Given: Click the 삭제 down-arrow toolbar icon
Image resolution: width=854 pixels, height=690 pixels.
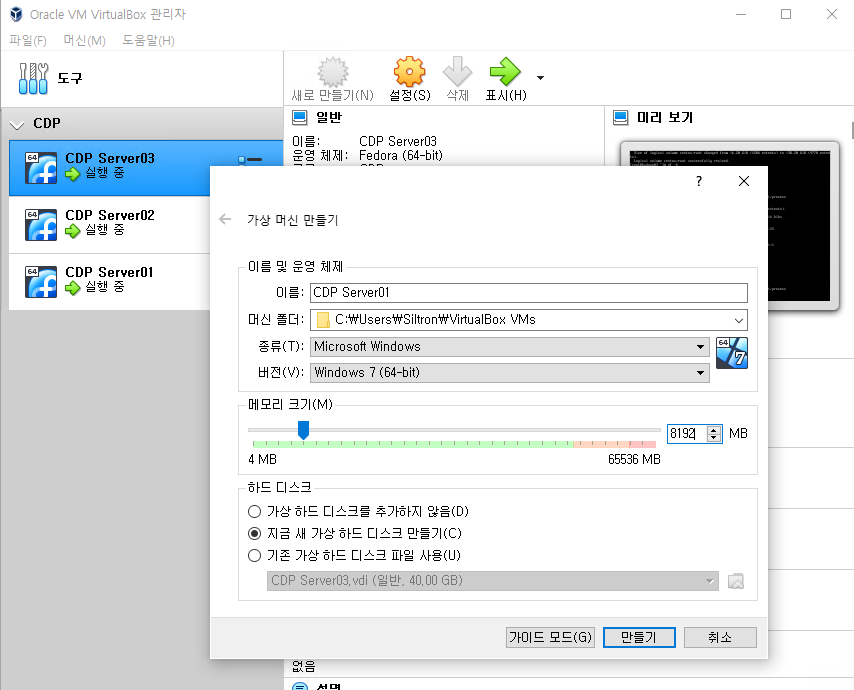Looking at the screenshot, I should [458, 72].
